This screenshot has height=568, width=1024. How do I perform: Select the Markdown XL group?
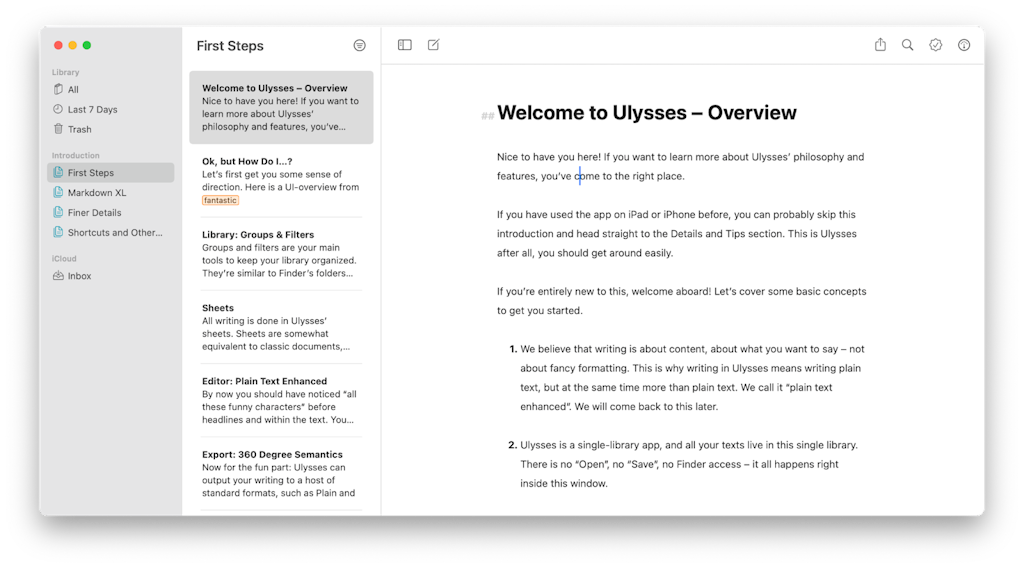110,193
